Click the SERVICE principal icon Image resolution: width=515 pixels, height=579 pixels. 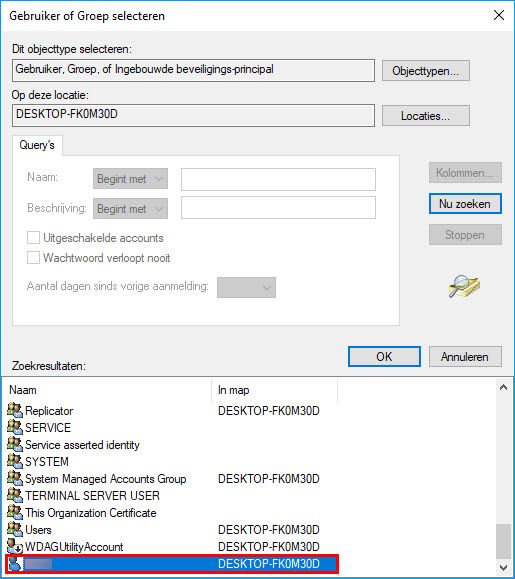click(x=15, y=427)
